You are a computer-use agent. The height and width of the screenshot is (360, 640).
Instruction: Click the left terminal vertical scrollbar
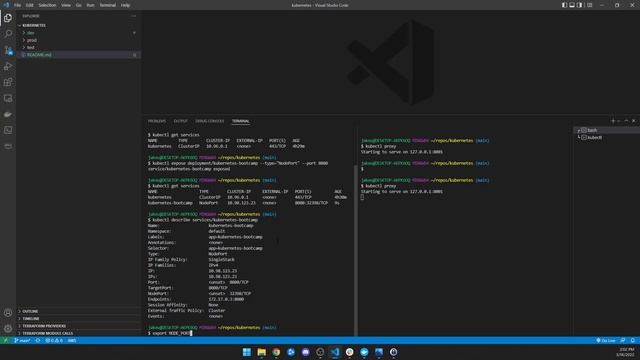coord(356,249)
